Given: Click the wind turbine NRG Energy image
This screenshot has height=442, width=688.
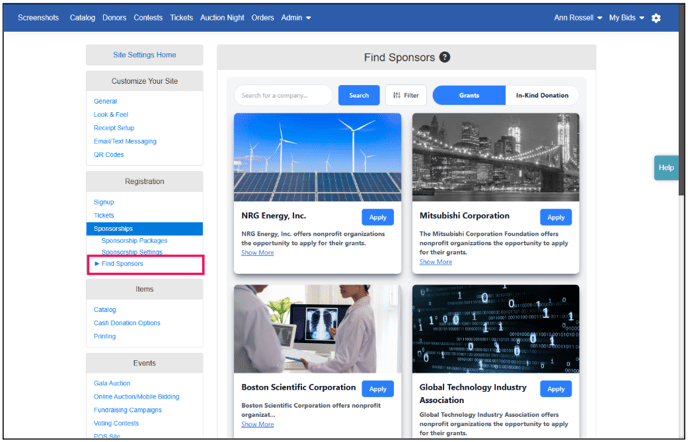Looking at the screenshot, I should pyautogui.click(x=317, y=157).
